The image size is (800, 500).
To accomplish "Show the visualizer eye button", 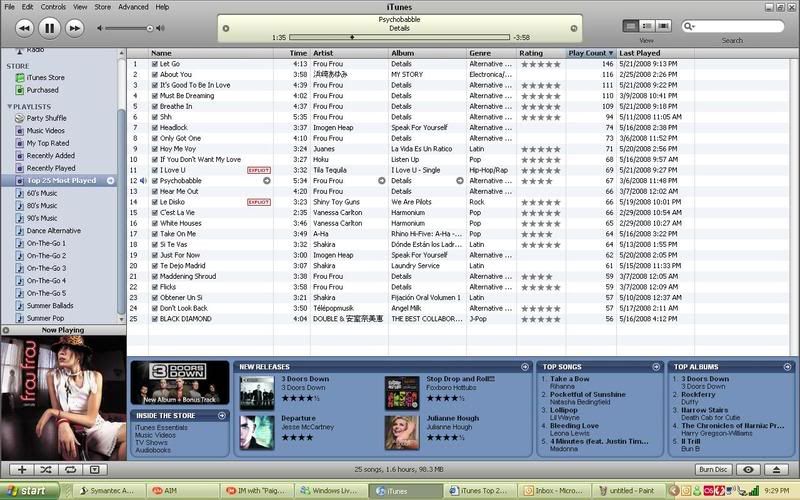I will [748, 469].
